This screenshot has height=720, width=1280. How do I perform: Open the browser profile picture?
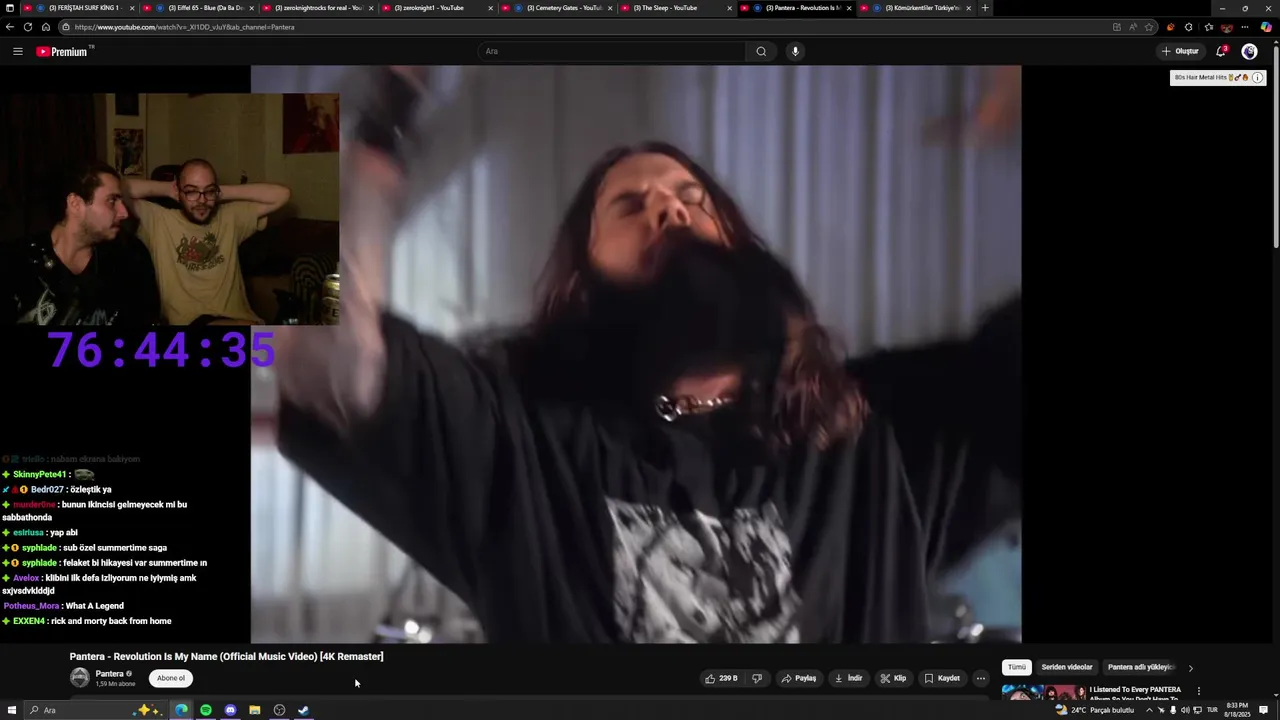[x=1227, y=27]
